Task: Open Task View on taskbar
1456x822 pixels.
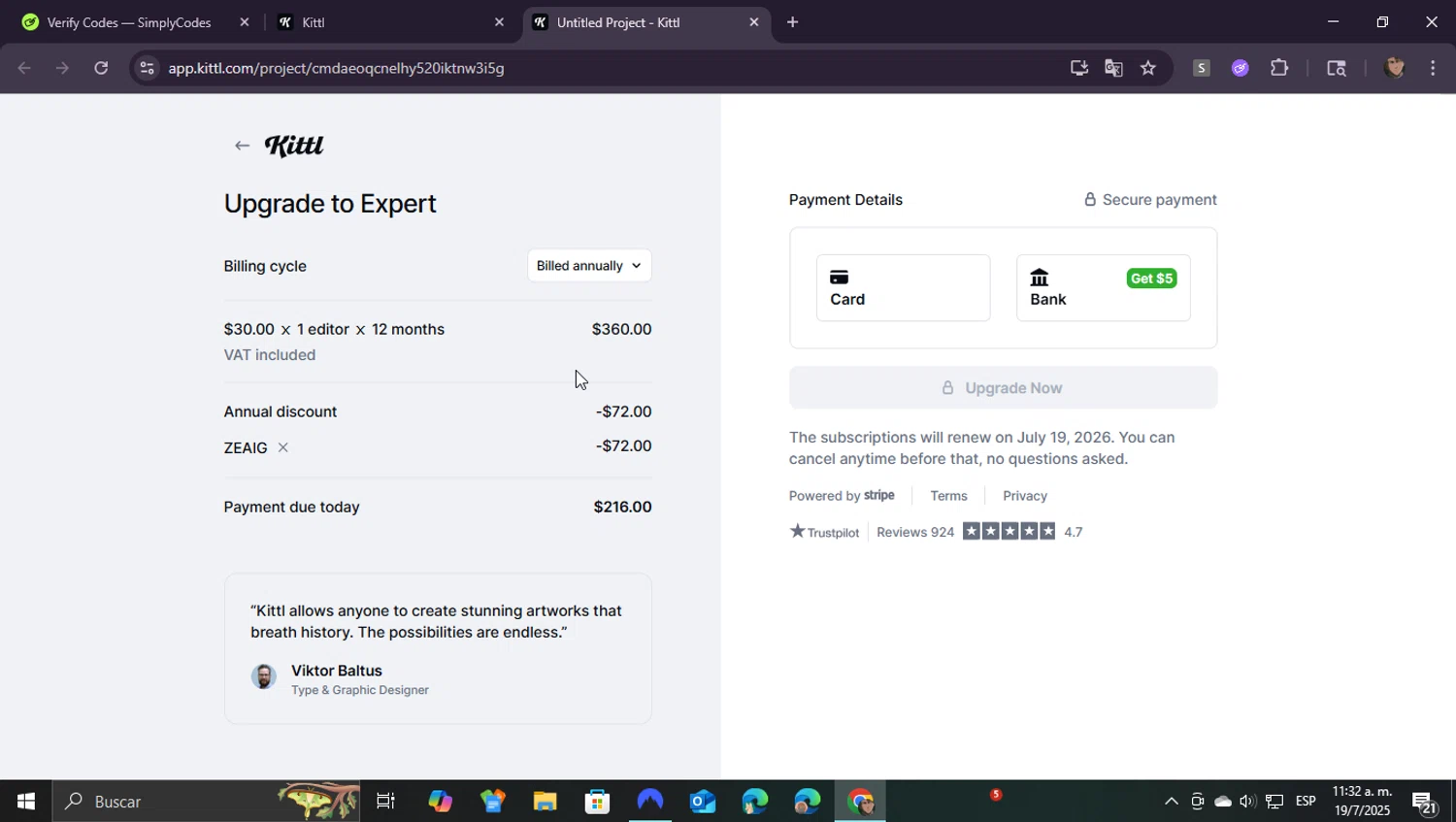Action: click(x=385, y=802)
